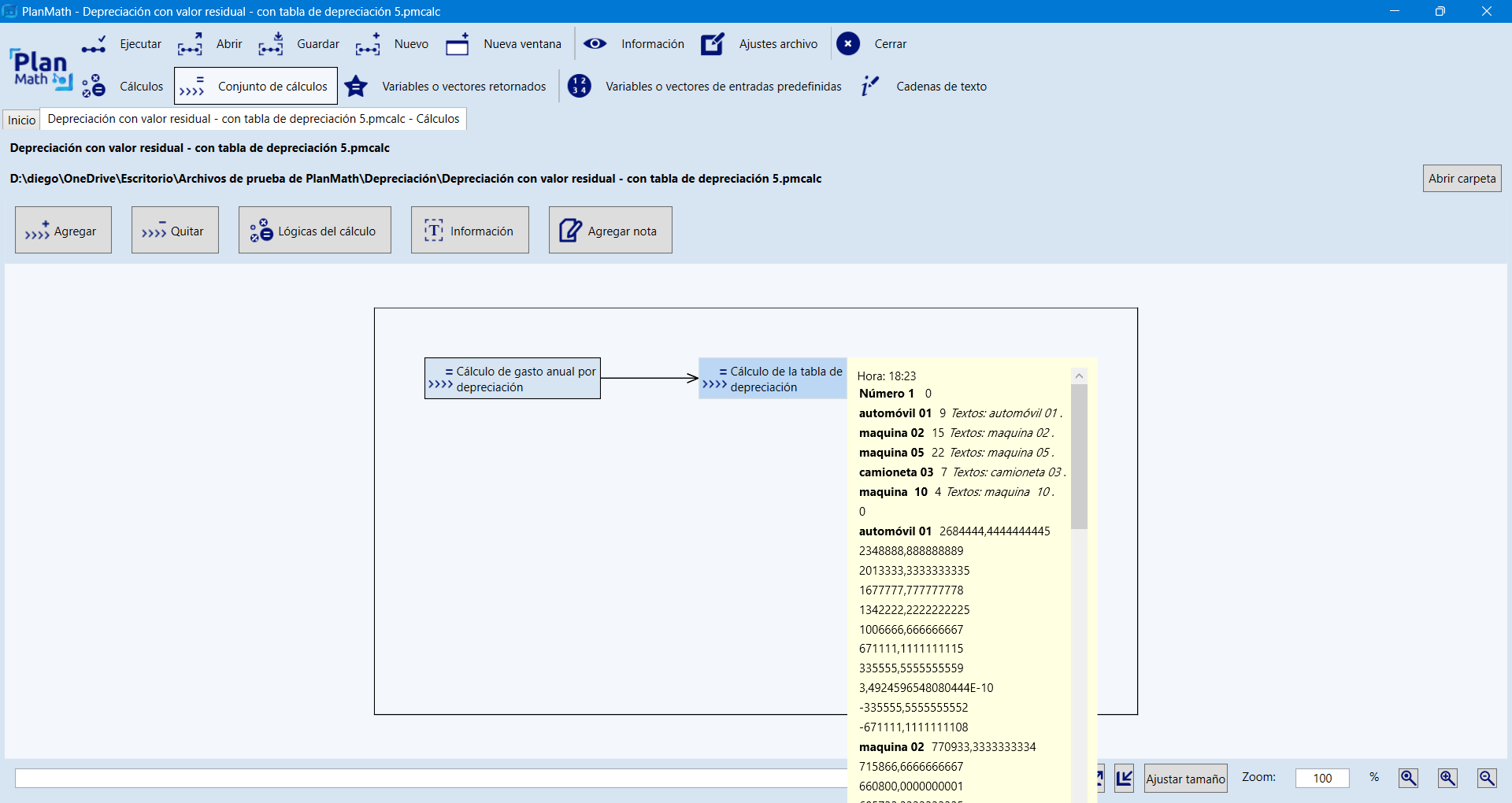
Task: Switch to the Inicio tab
Action: click(x=21, y=120)
